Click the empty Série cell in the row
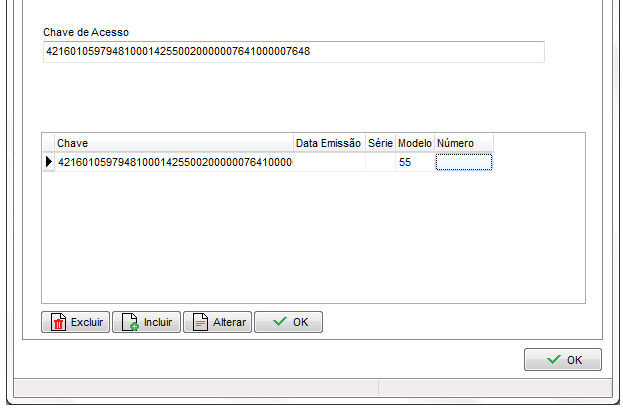The height and width of the screenshot is (408, 623). (x=380, y=162)
